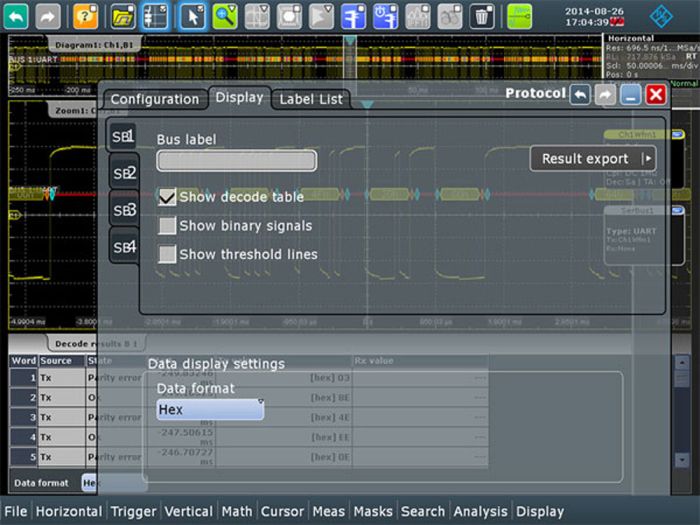Uncheck Show decode table
700x525 pixels.
click(167, 197)
